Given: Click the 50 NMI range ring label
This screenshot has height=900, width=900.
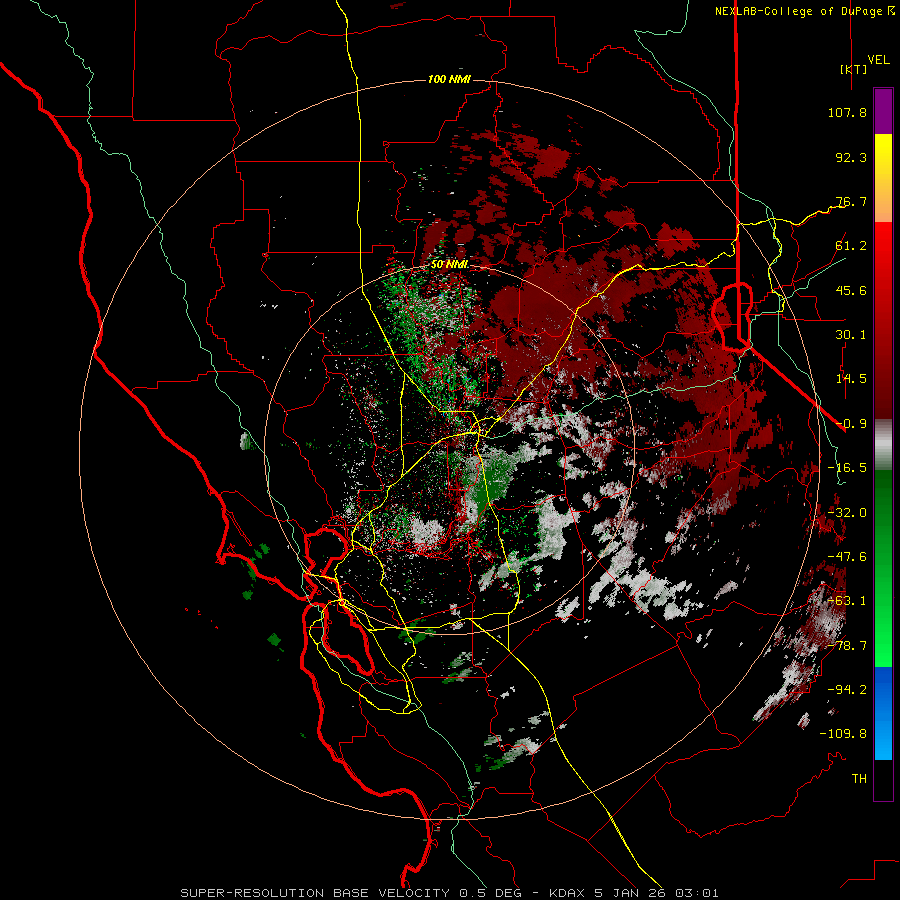Looking at the screenshot, I should [x=449, y=265].
